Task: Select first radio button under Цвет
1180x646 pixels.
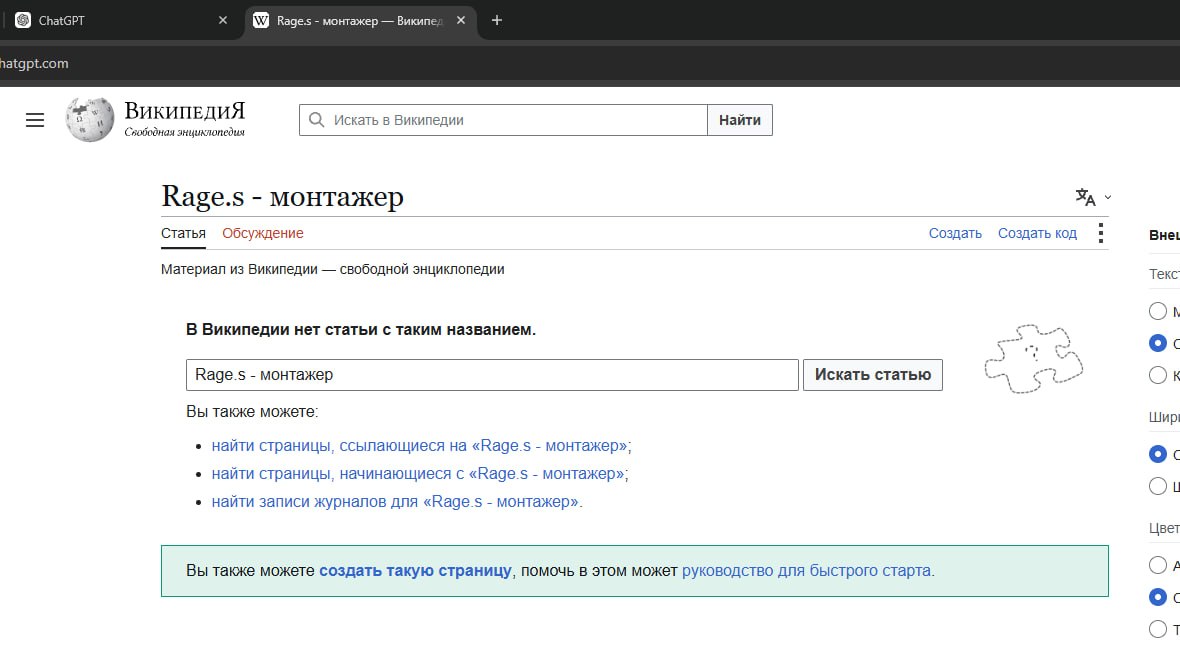Action: pyautogui.click(x=1157, y=565)
